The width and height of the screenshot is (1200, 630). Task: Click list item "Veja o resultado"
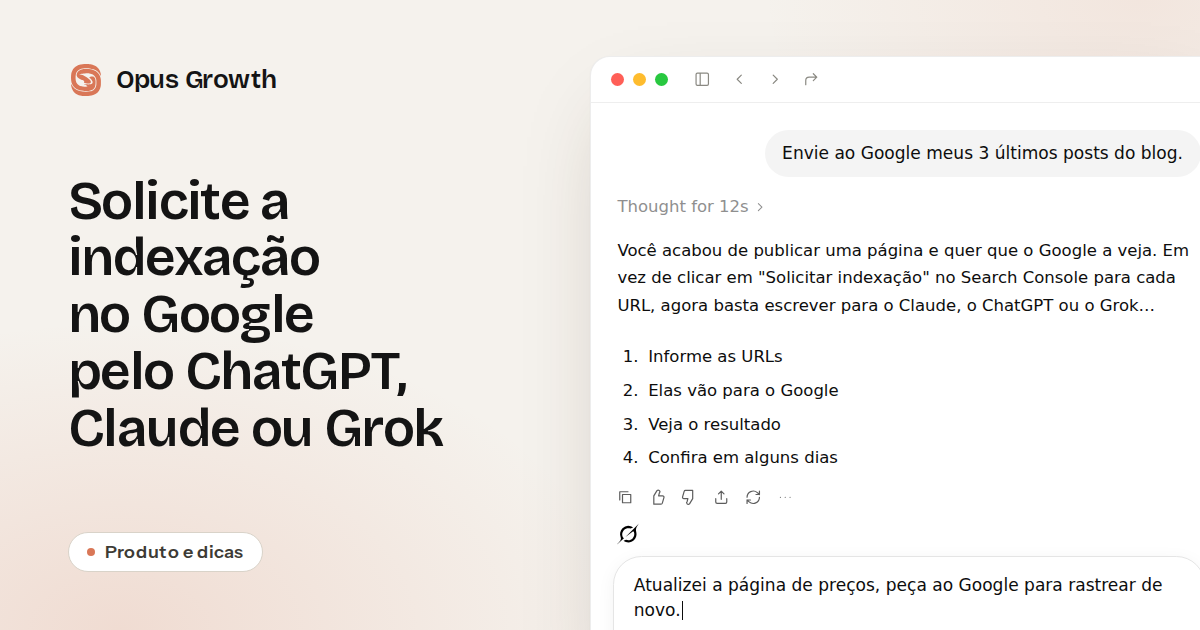coord(714,424)
